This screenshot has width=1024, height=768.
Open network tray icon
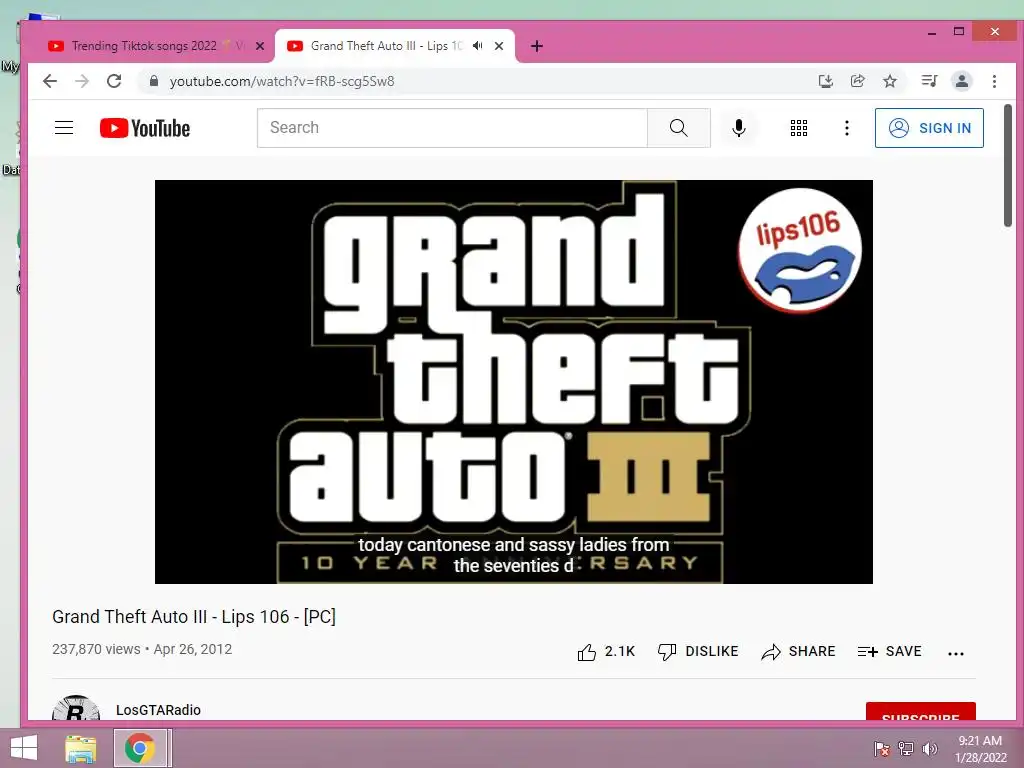906,749
